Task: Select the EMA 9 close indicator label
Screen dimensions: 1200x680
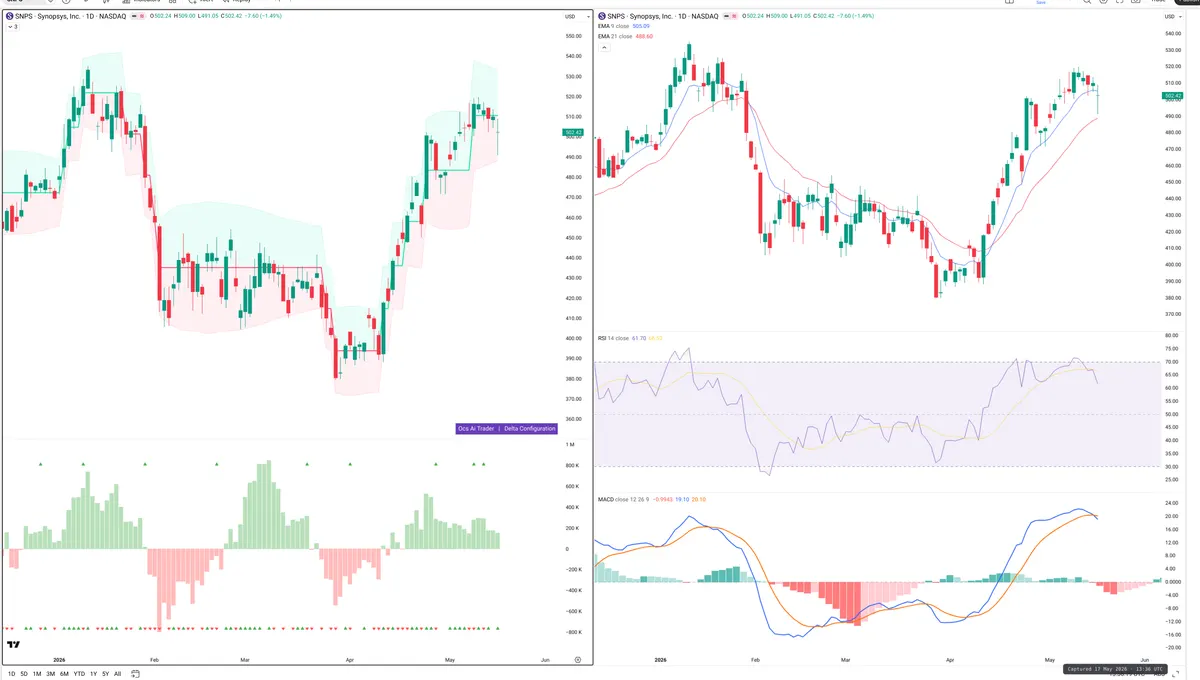Action: coord(615,26)
